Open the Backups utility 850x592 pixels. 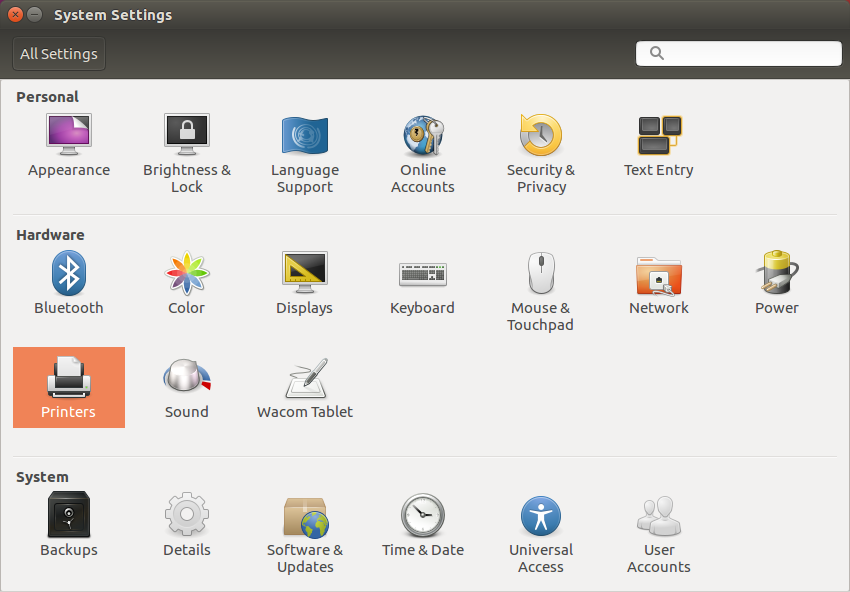coord(69,525)
